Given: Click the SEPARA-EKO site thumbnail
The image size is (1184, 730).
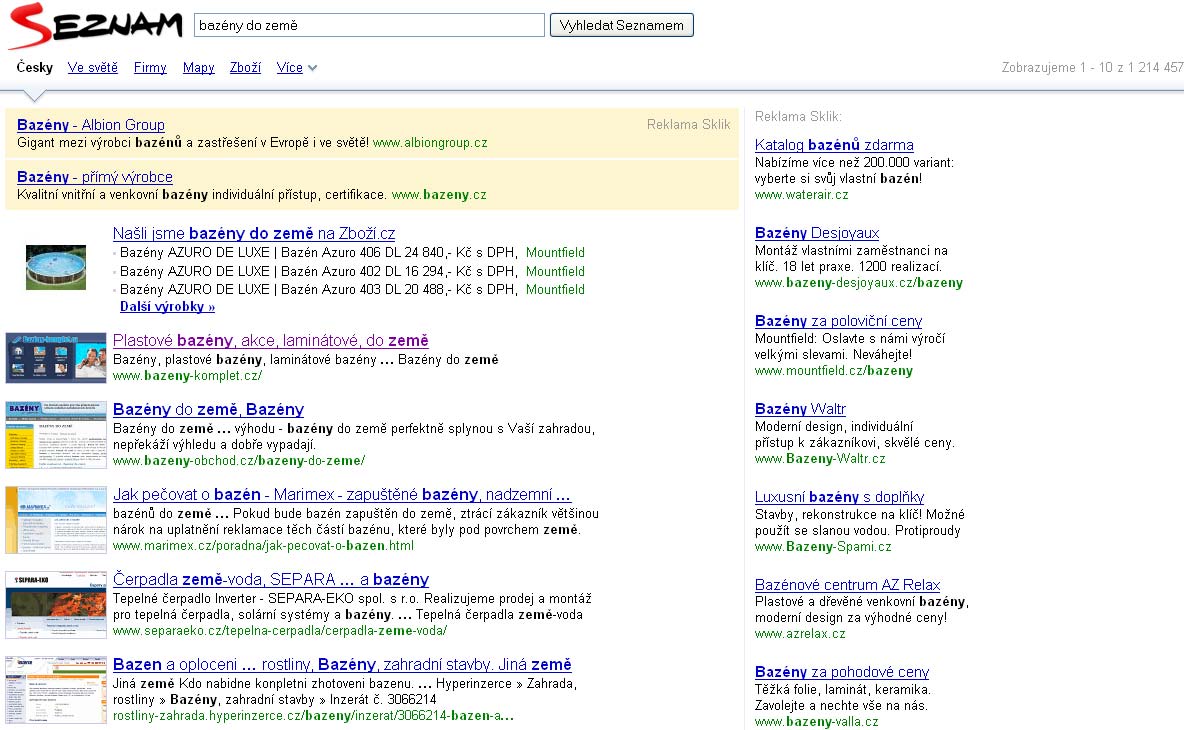Looking at the screenshot, I should (x=56, y=605).
